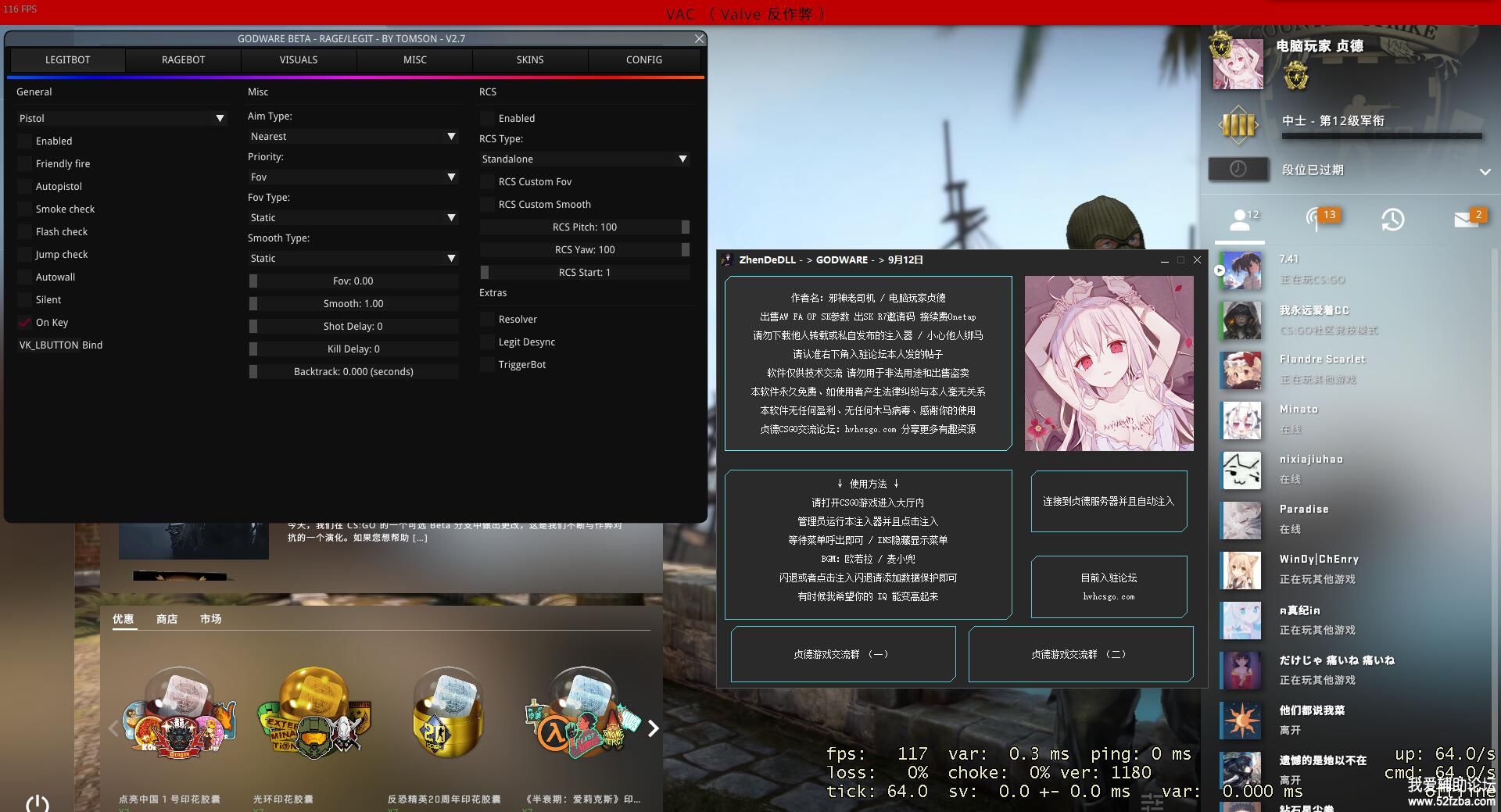Open the Pistol weapon dropdown

122,118
